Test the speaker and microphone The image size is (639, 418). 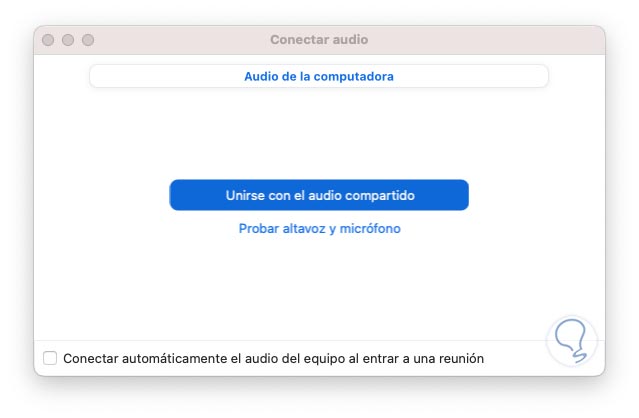(x=319, y=229)
